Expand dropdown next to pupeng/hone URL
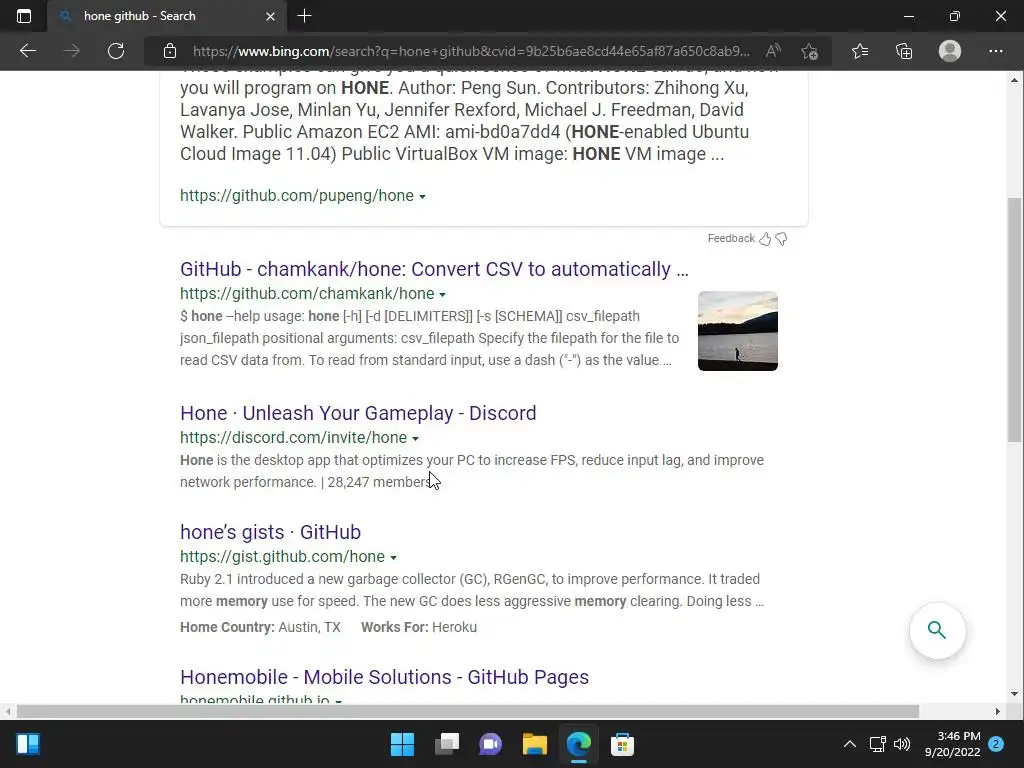This screenshot has width=1024, height=768. (423, 197)
